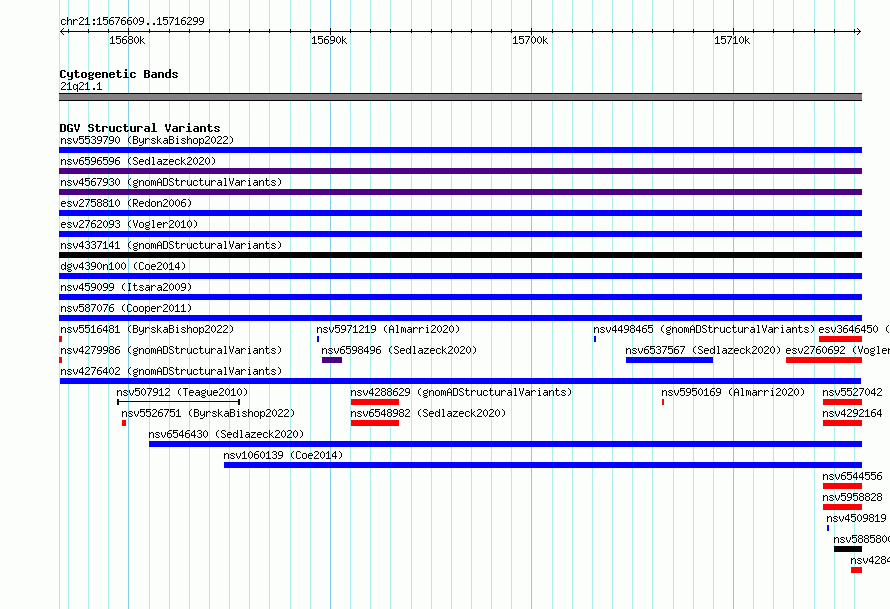Click the nsv5539790 (ByrskaBishop2022) variant label
Screen dimensions: 890x609
147,140
